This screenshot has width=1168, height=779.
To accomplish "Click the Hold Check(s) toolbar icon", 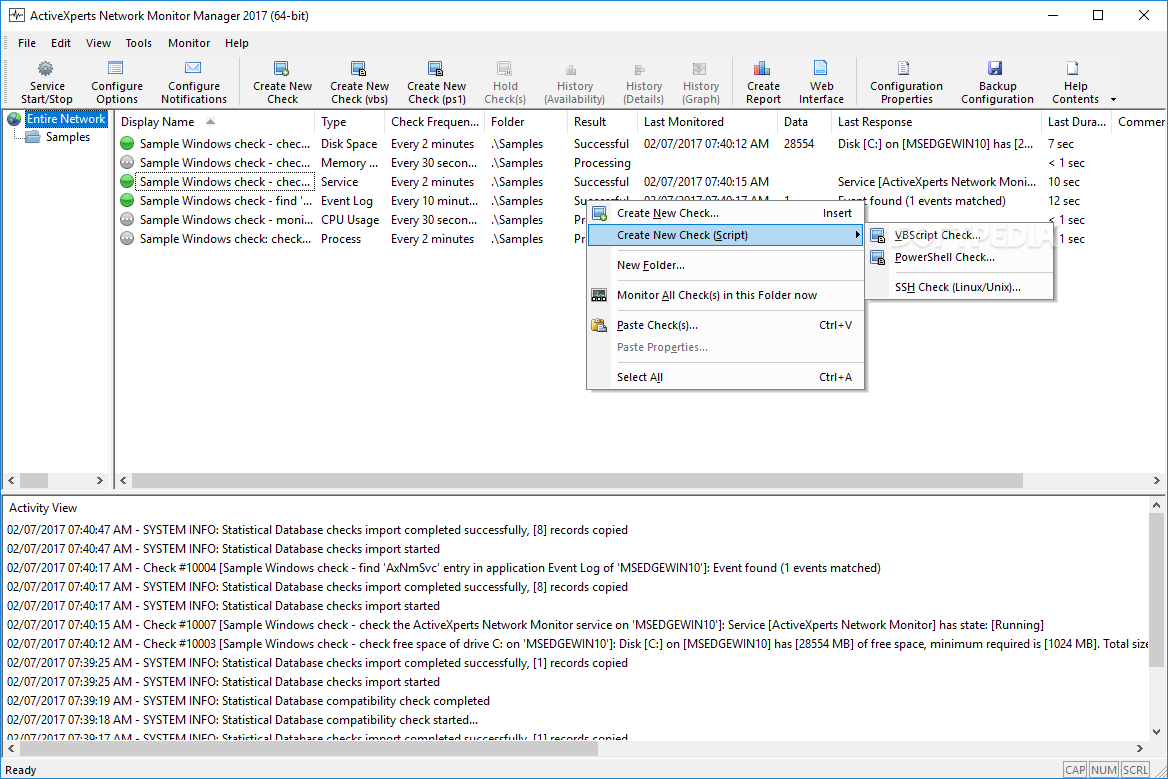I will [x=504, y=69].
